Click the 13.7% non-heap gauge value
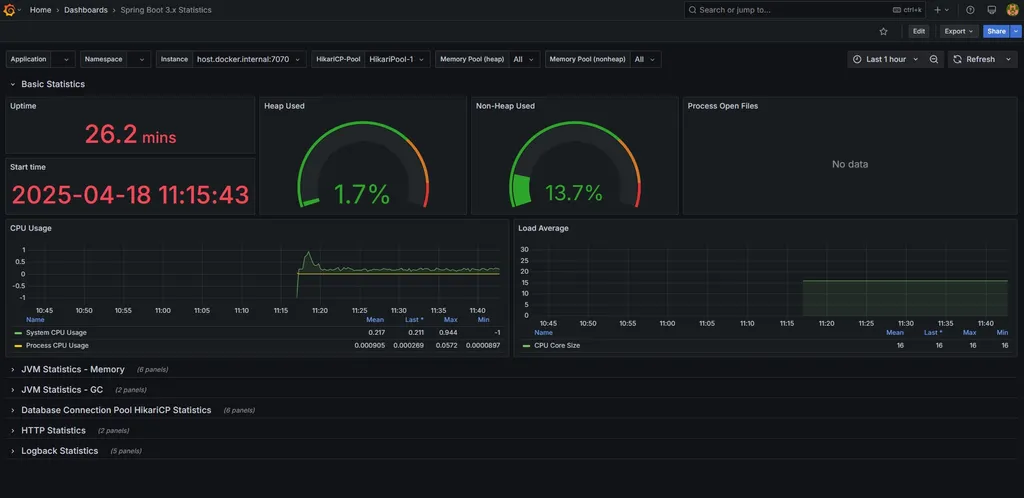Image resolution: width=1024 pixels, height=498 pixels. coord(573,193)
